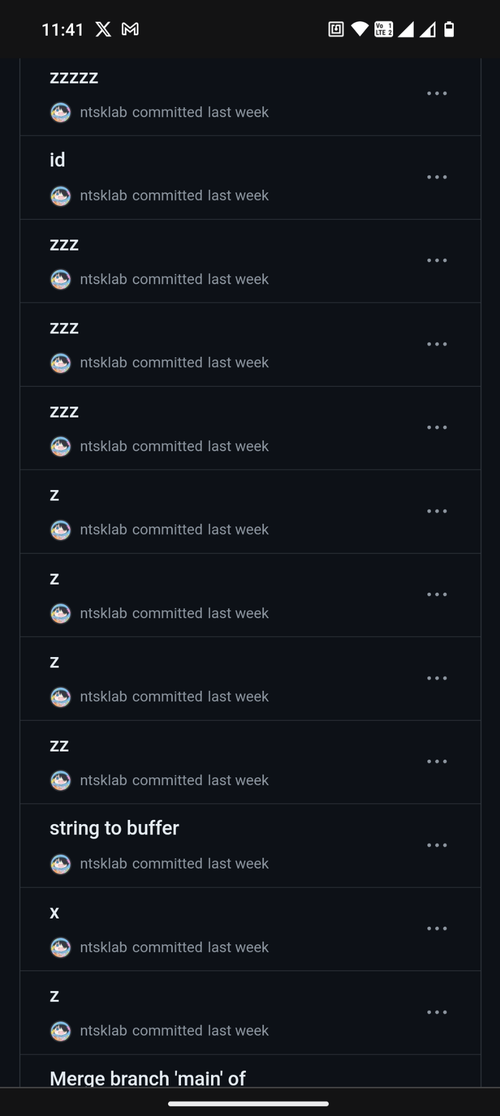Open three-dot menu for 'string to buffer' commit
Viewport: 500px width, 1116px height.
[437, 846]
